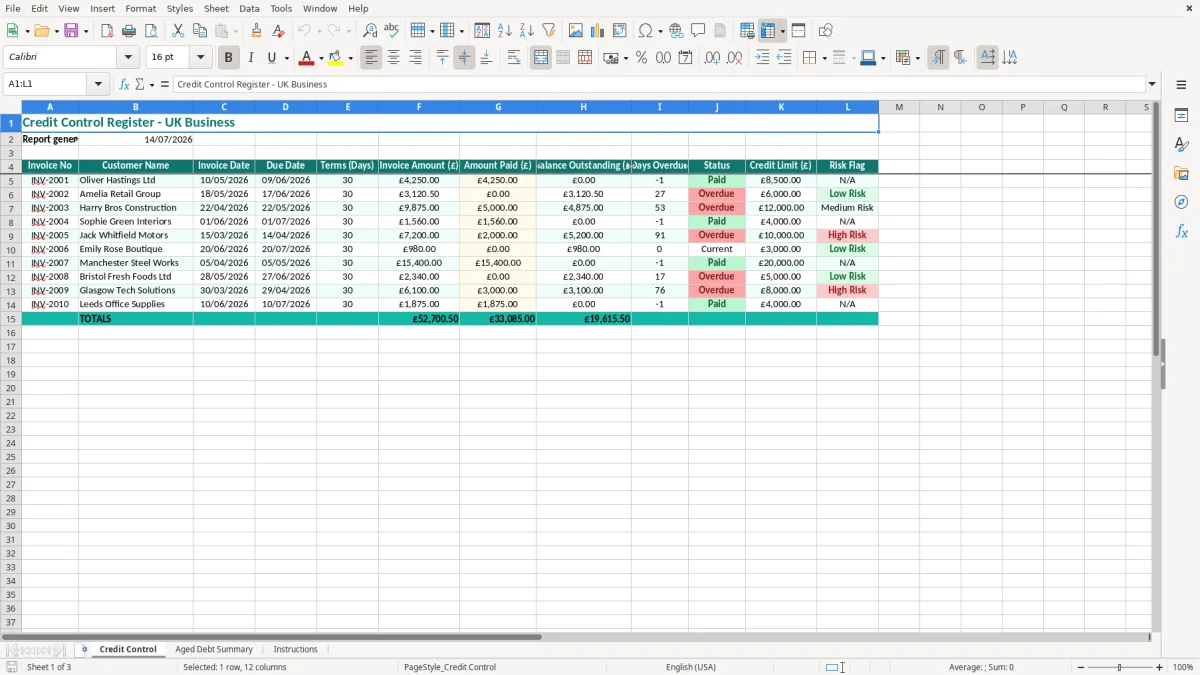The height and width of the screenshot is (675, 1200).
Task: Insert a chart
Action: click(x=598, y=31)
